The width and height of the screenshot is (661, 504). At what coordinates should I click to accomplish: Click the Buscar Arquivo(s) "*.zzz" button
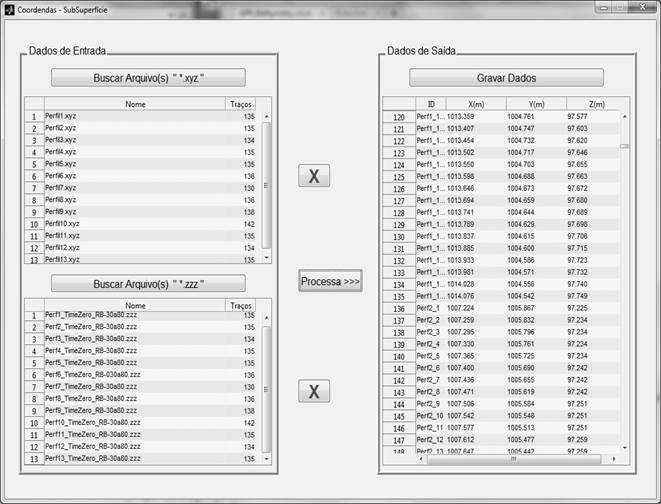[x=148, y=283]
